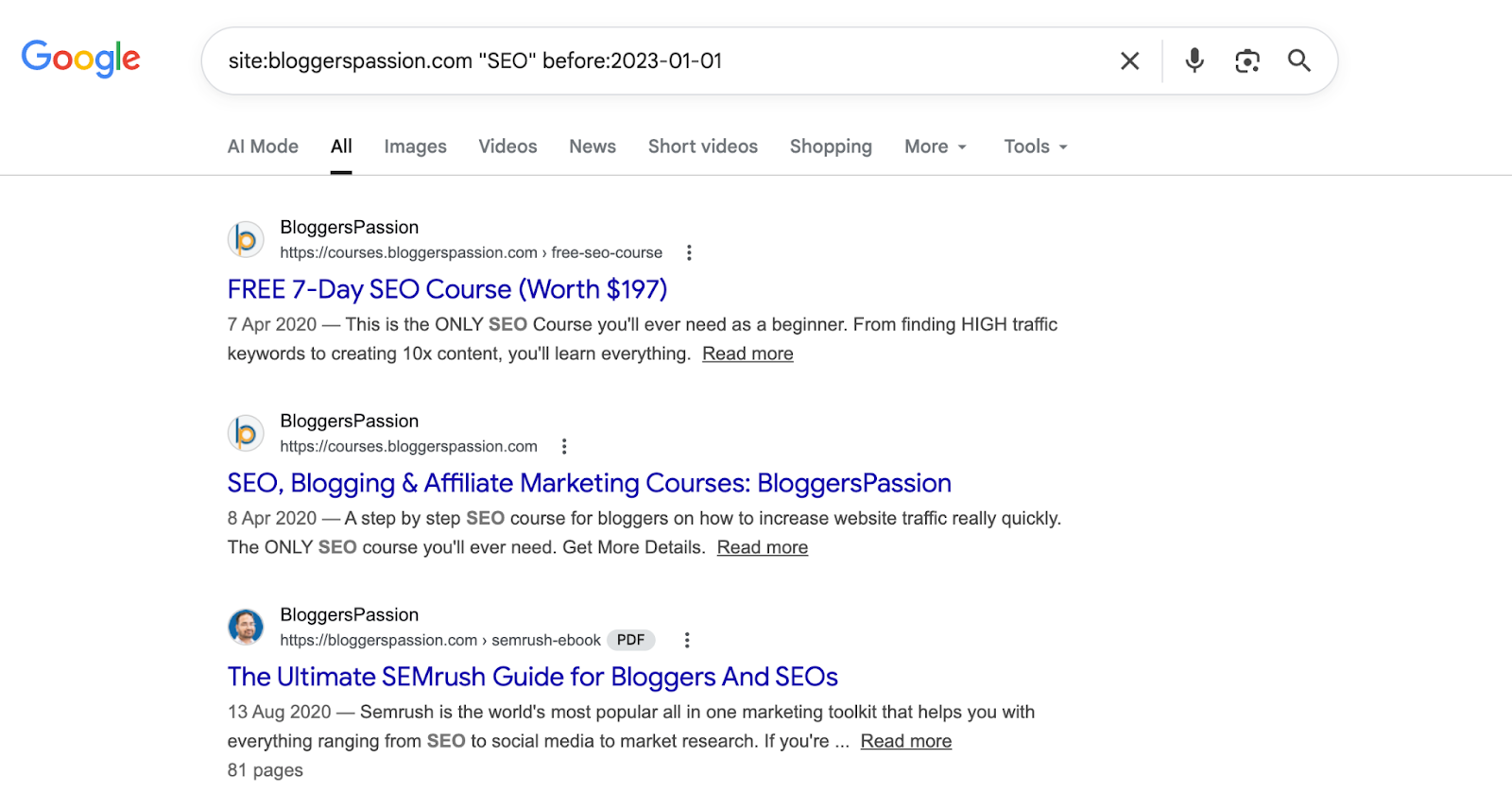Open options menu for free-seo-course result
This screenshot has height=792, width=1512.
[689, 253]
